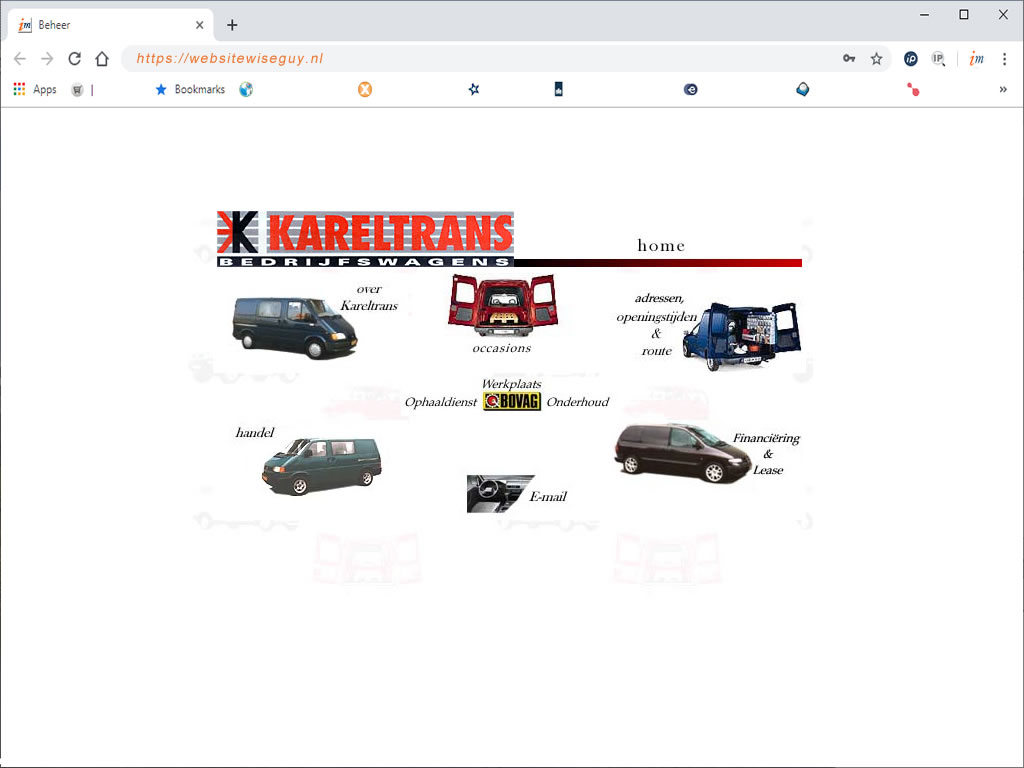
Task: Open the Onderhoud link
Action: pos(578,402)
